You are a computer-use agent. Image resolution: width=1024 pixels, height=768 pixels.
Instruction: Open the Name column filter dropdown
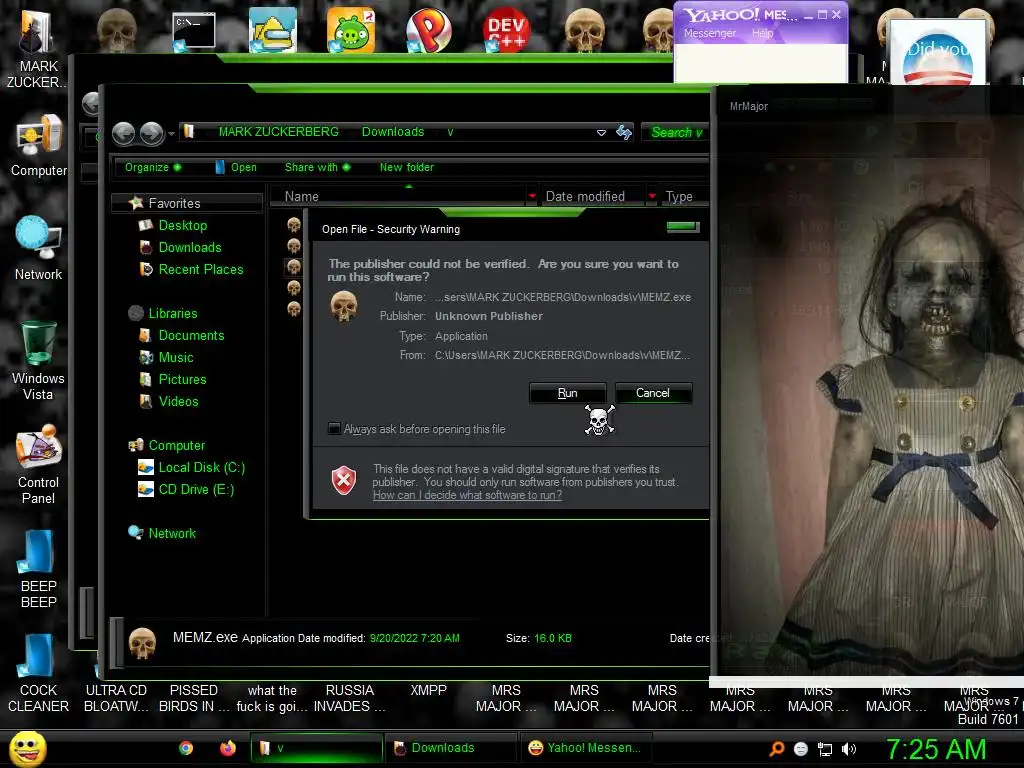pyautogui.click(x=532, y=196)
